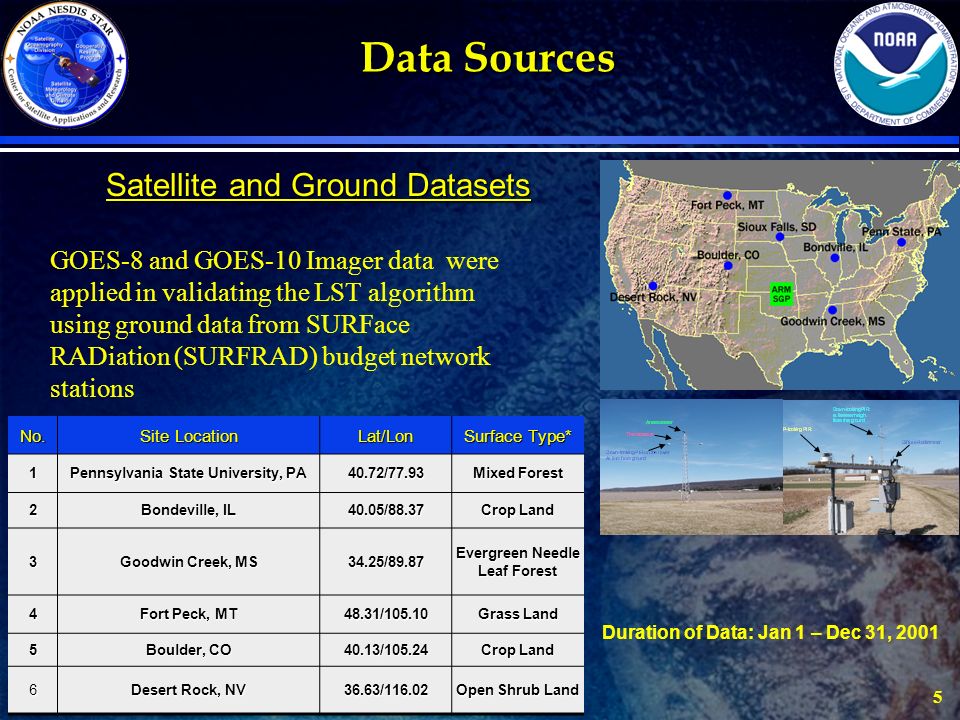Screen dimensions: 960x720
Task: Select the 'Boulder, CO' table cell
Action: tap(189, 650)
